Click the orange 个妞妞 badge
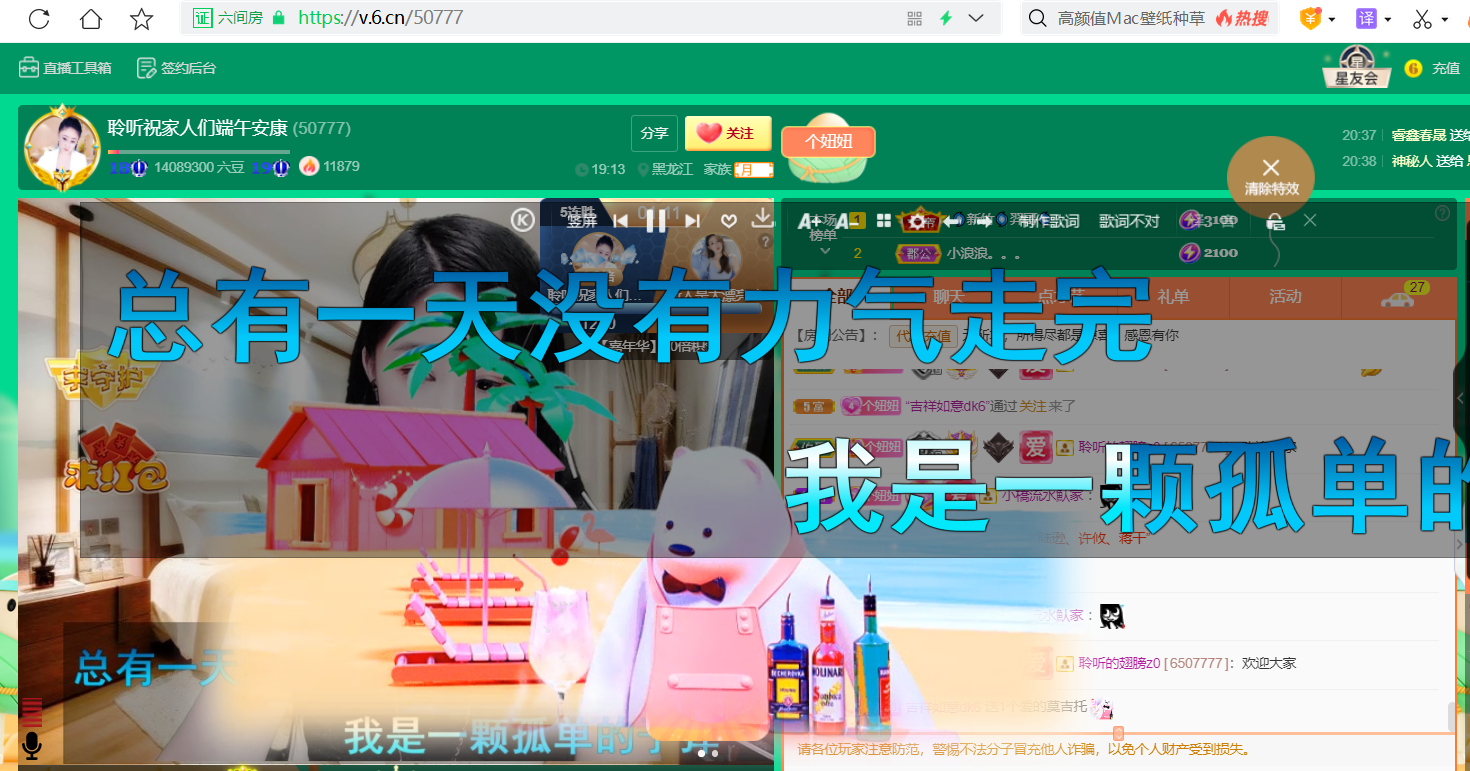Viewport: 1470px width, 771px height. point(828,141)
